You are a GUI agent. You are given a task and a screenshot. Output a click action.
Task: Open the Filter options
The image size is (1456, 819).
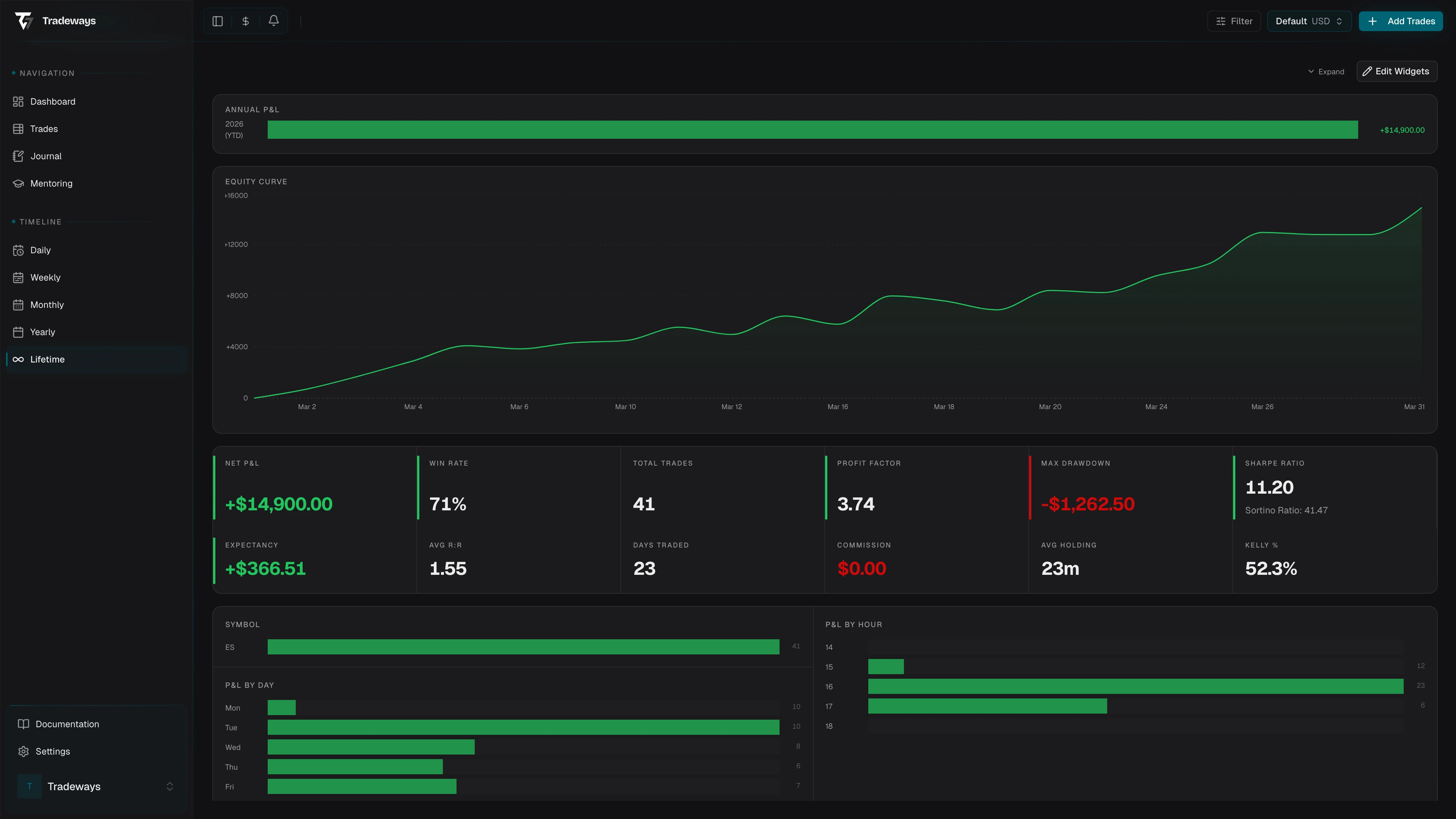(x=1234, y=21)
